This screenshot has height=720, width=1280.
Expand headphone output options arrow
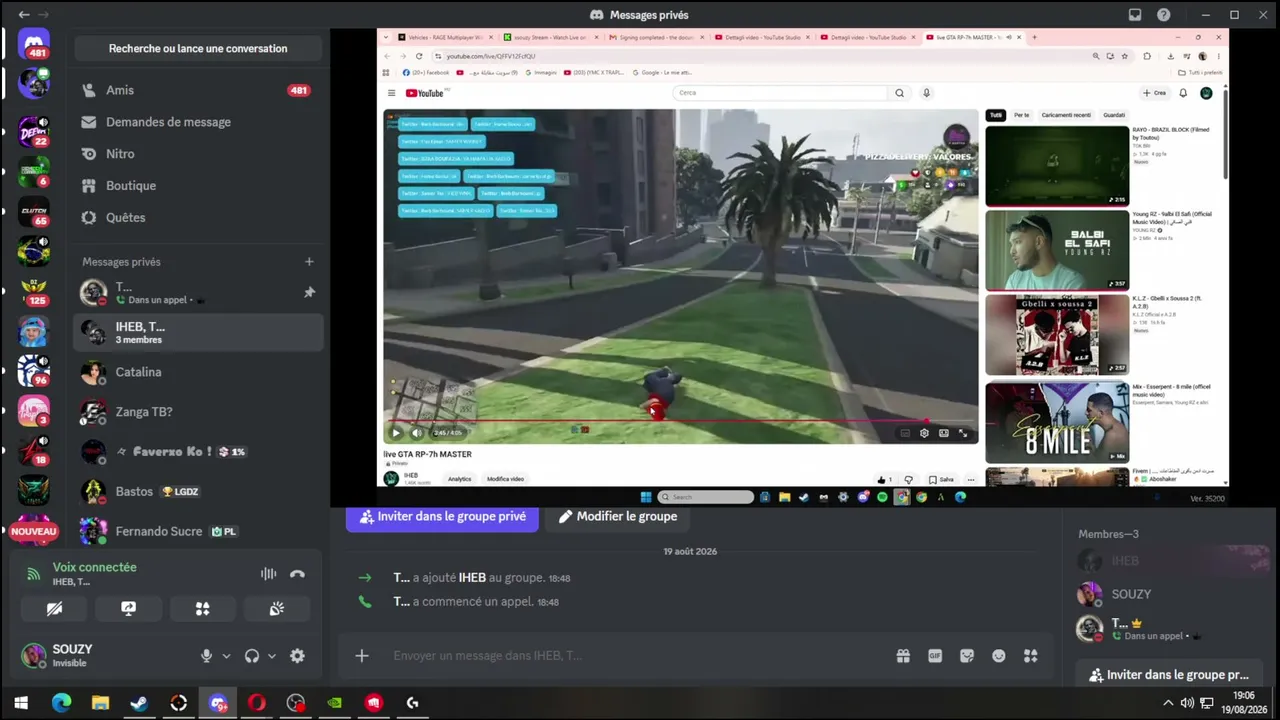point(272,656)
